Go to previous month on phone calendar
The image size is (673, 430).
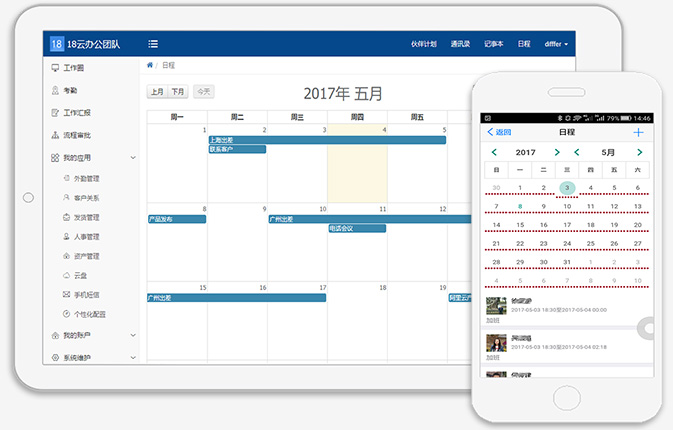(x=576, y=152)
